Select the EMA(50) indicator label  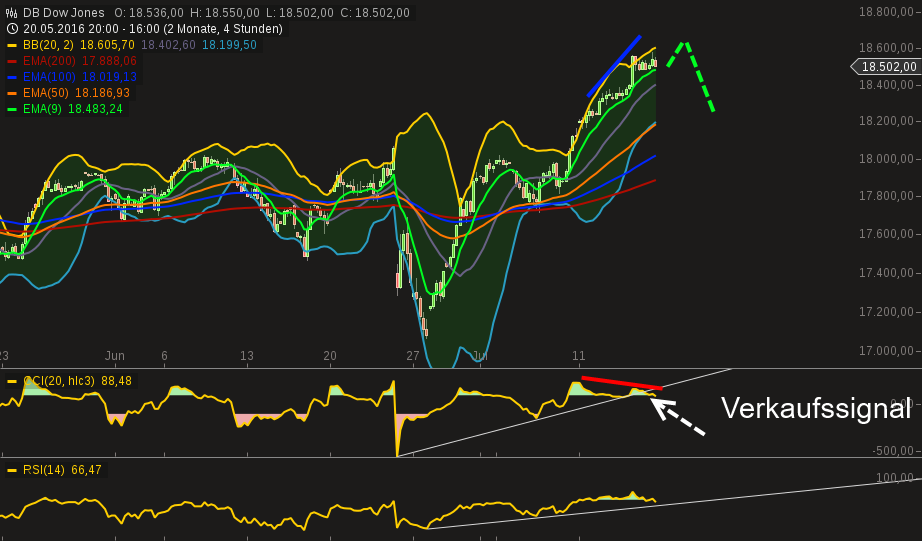coord(46,93)
